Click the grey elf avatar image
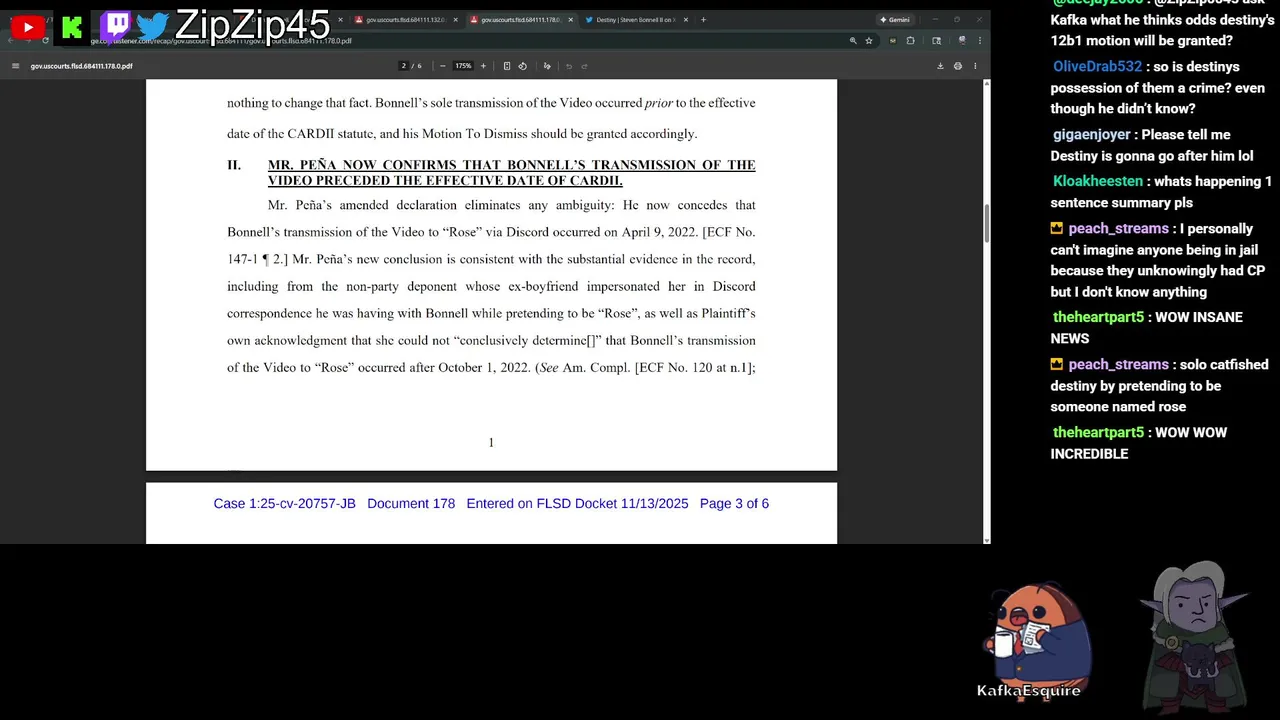 tap(1192, 637)
